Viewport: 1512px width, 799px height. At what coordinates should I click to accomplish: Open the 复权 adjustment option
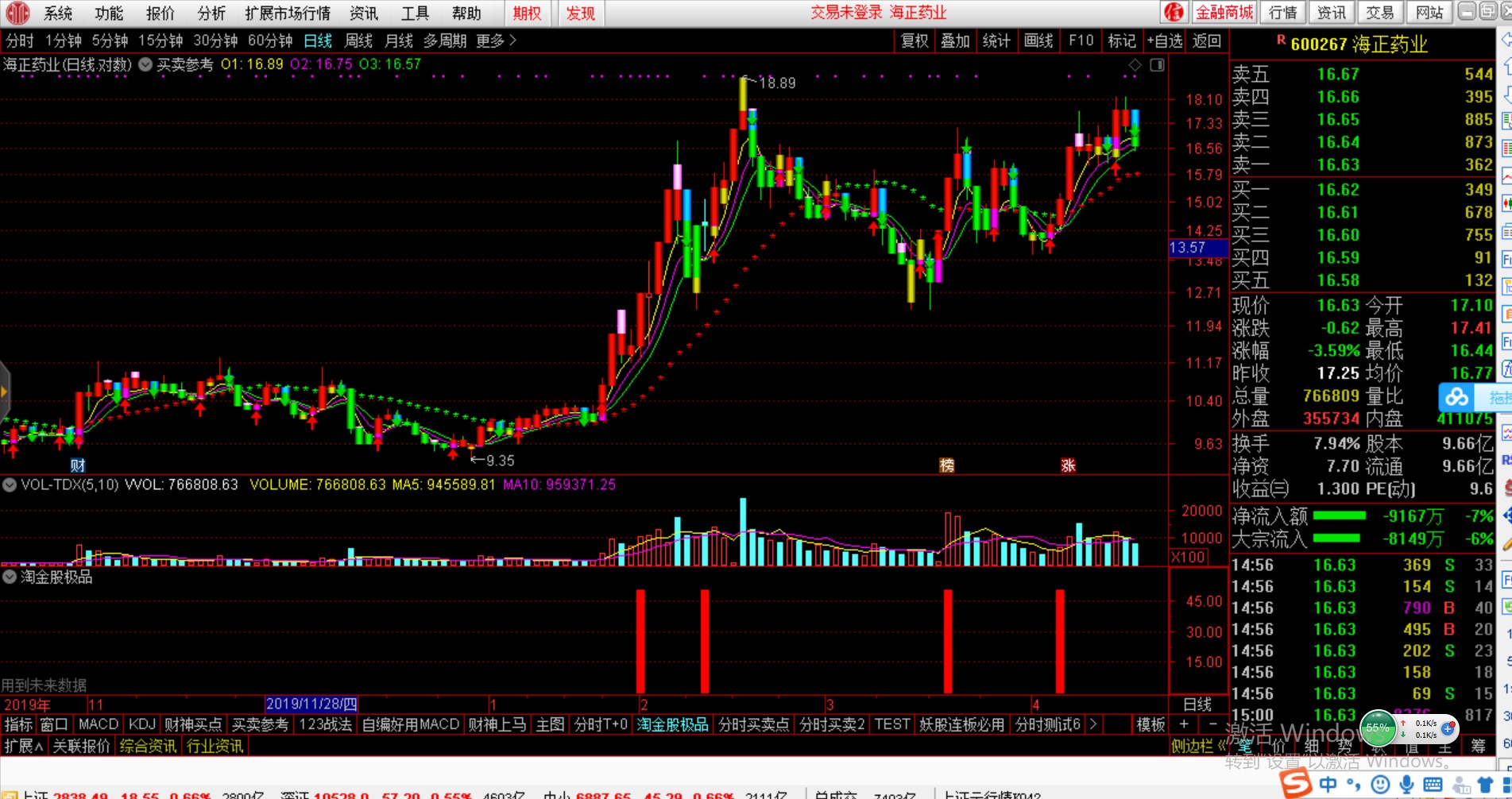tap(915, 41)
